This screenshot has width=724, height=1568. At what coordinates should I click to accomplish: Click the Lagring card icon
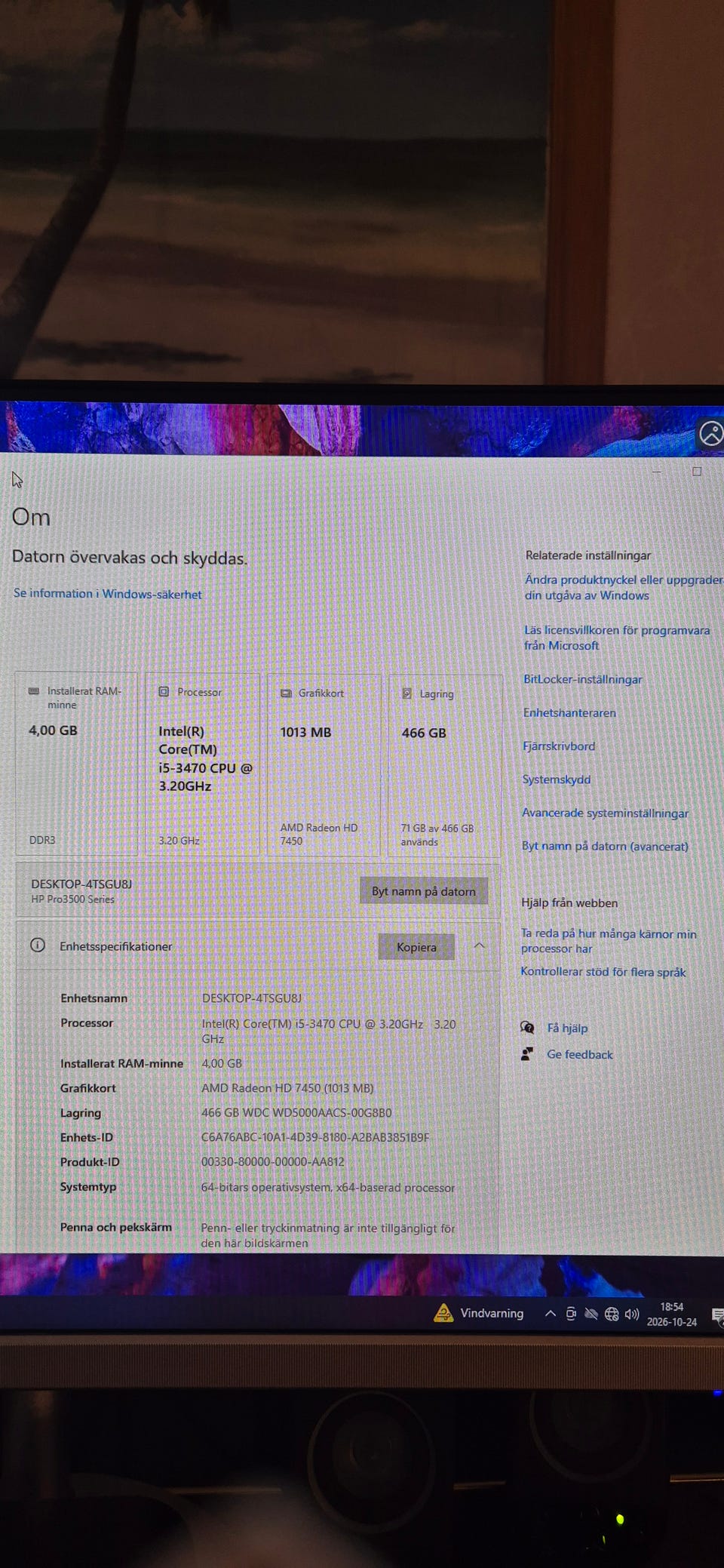[x=406, y=693]
